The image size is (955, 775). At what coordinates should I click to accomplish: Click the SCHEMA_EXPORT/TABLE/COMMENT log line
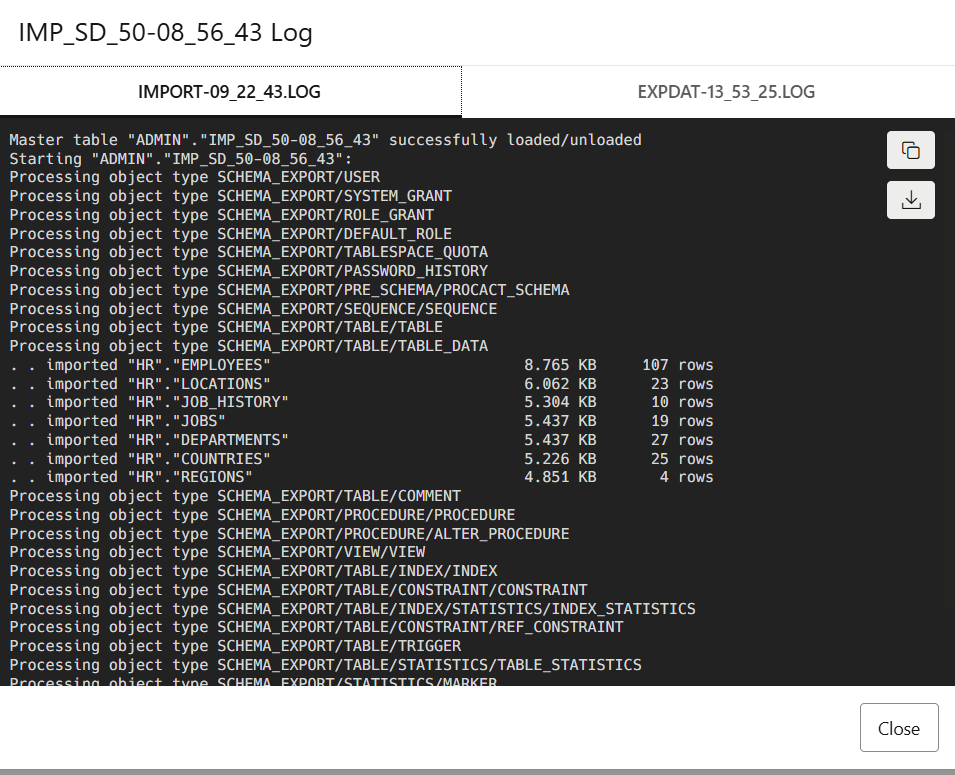235,496
